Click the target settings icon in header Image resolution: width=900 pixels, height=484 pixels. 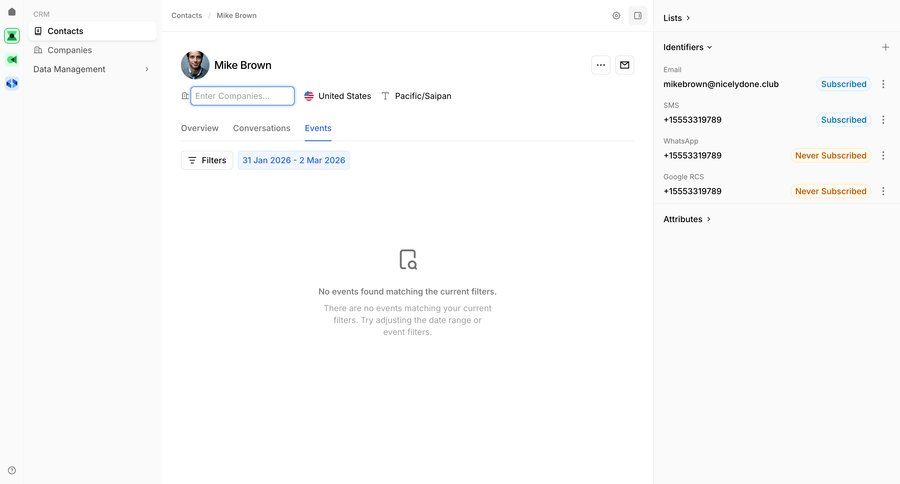(616, 16)
